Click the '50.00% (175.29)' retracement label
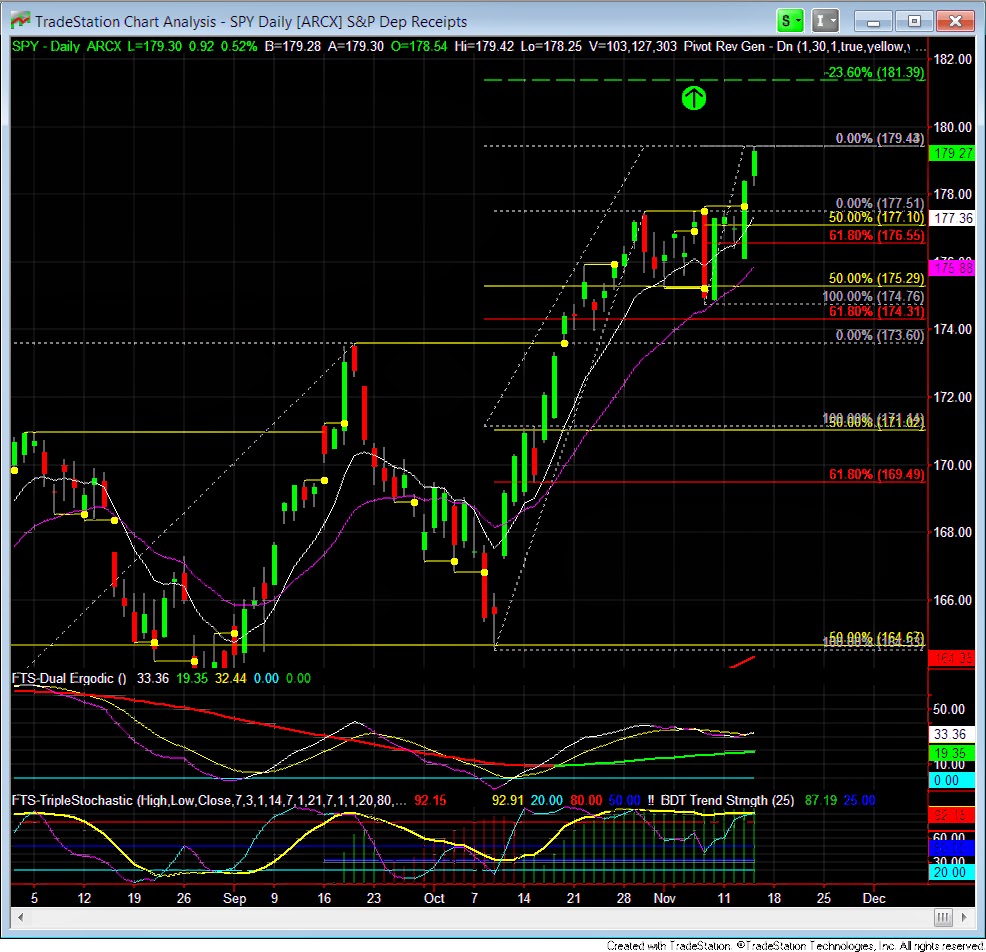This screenshot has height=952, width=986. (x=877, y=278)
